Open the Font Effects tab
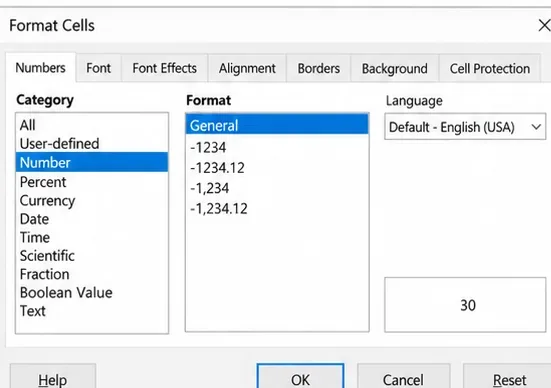 click(164, 68)
